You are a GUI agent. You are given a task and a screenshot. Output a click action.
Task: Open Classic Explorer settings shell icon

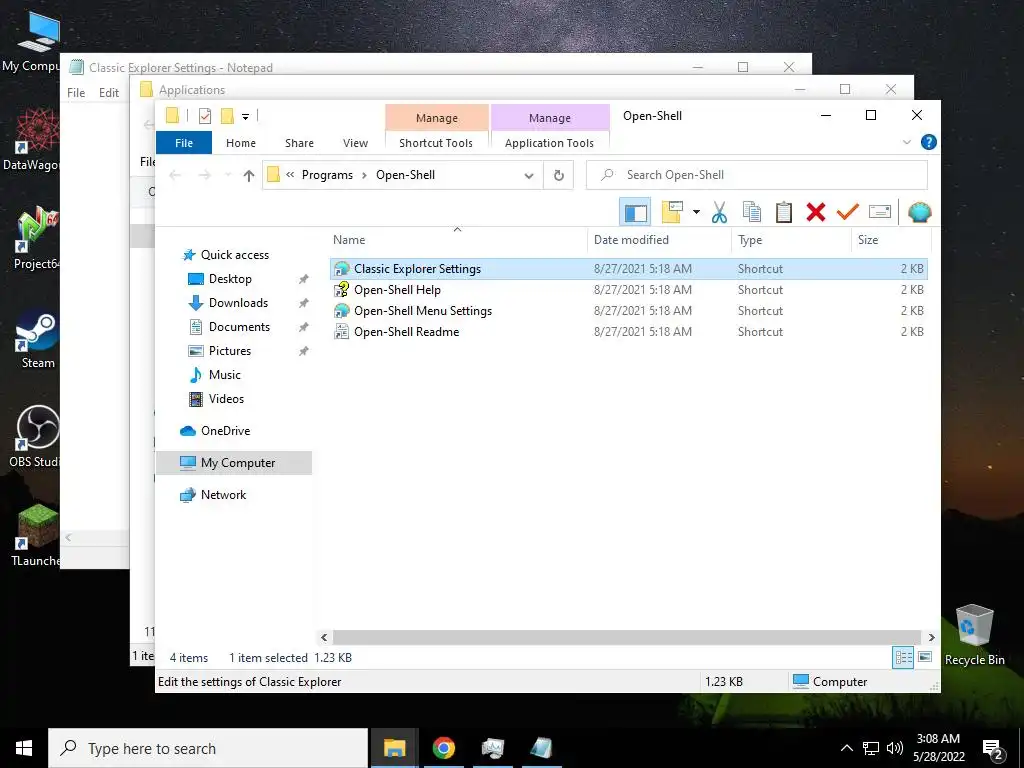(x=920, y=212)
